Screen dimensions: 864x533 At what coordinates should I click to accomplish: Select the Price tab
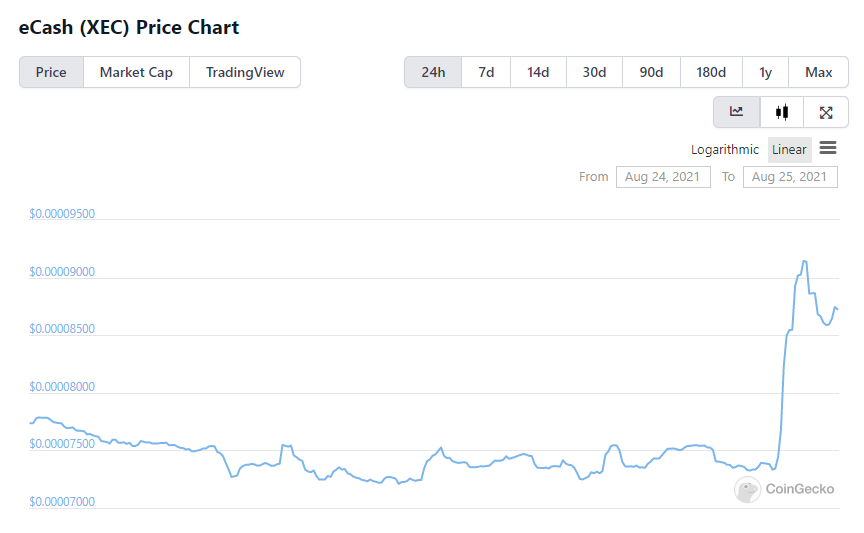coord(51,72)
